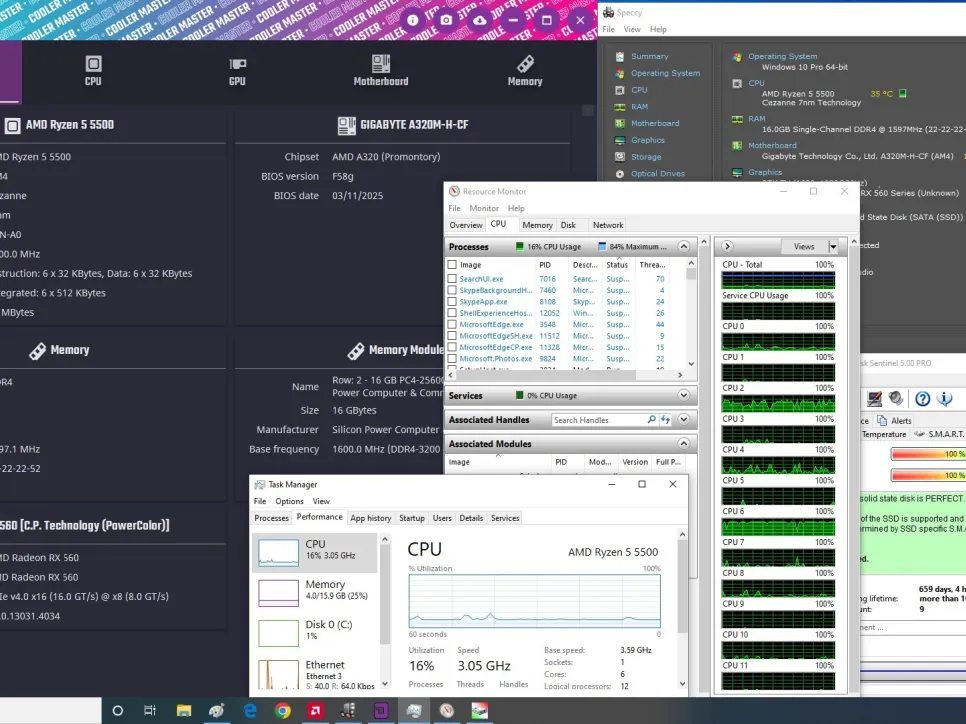Click the Views button in Resource Monitor
This screenshot has width=966, height=724.
click(805, 246)
